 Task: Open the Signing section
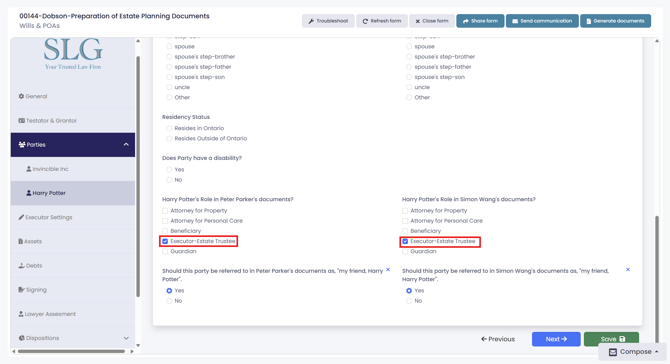click(73, 290)
